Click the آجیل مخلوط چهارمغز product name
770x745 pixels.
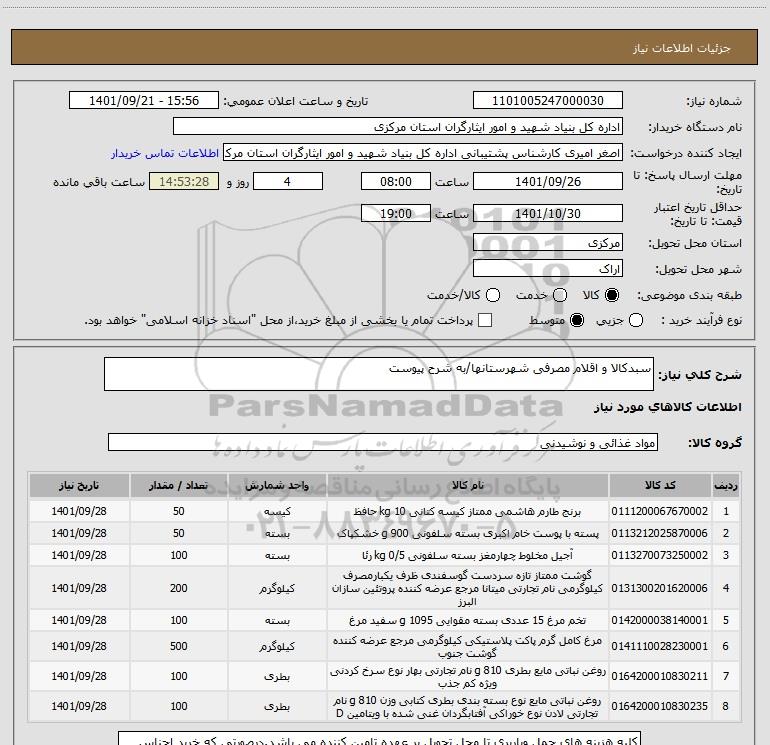pos(468,555)
